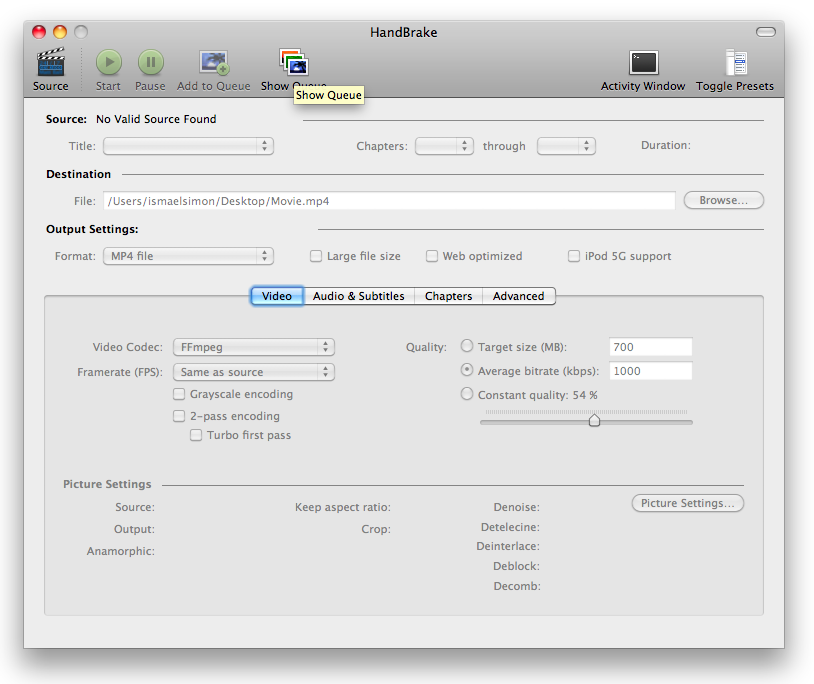Image resolution: width=814 pixels, height=684 pixels.
Task: Select Average bitrate (kbps) radio button
Action: click(467, 370)
